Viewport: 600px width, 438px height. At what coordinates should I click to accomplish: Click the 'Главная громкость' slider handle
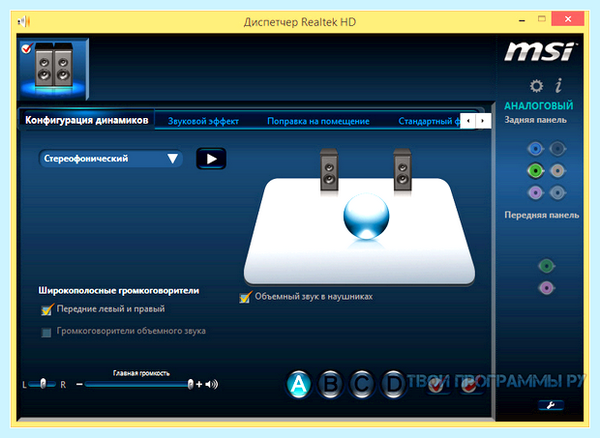(x=190, y=384)
